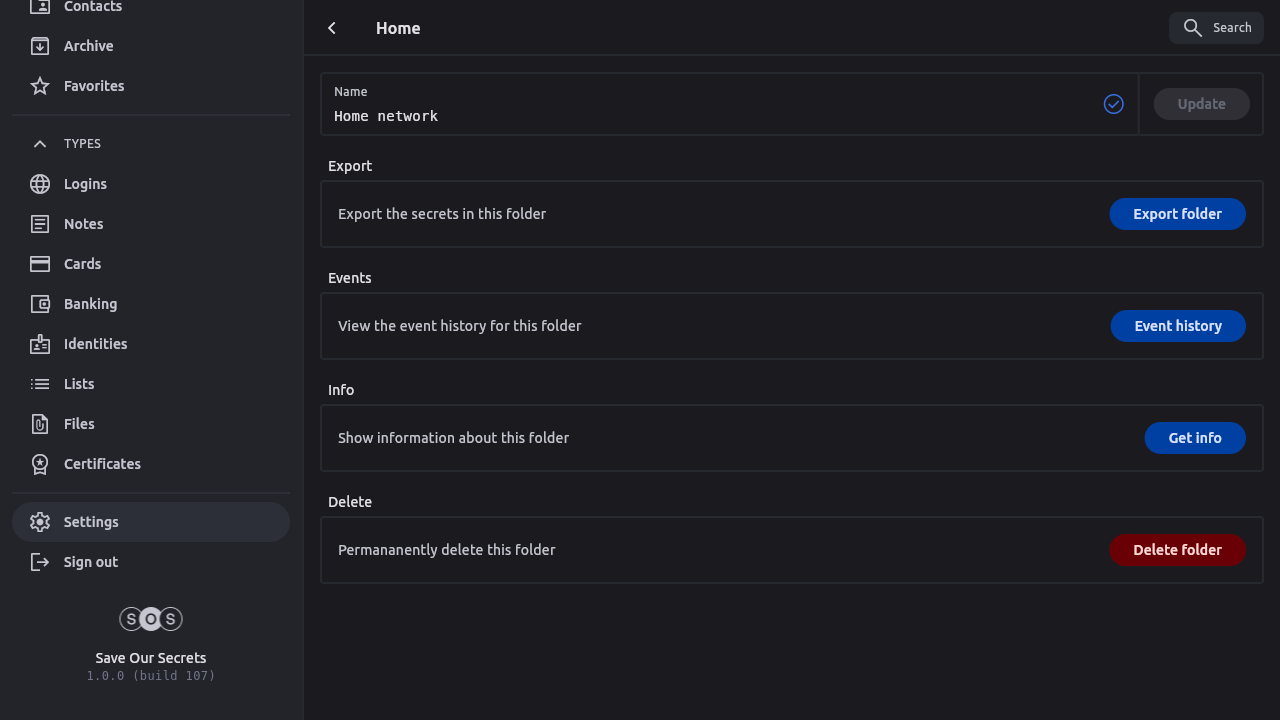Select Lists in the sidebar

(79, 384)
